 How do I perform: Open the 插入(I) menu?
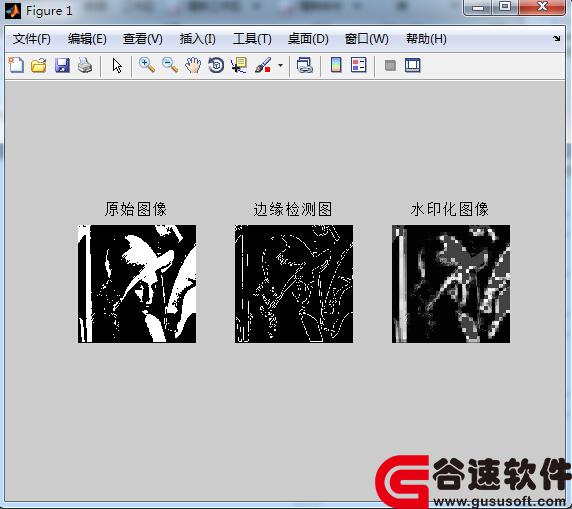(x=198, y=39)
